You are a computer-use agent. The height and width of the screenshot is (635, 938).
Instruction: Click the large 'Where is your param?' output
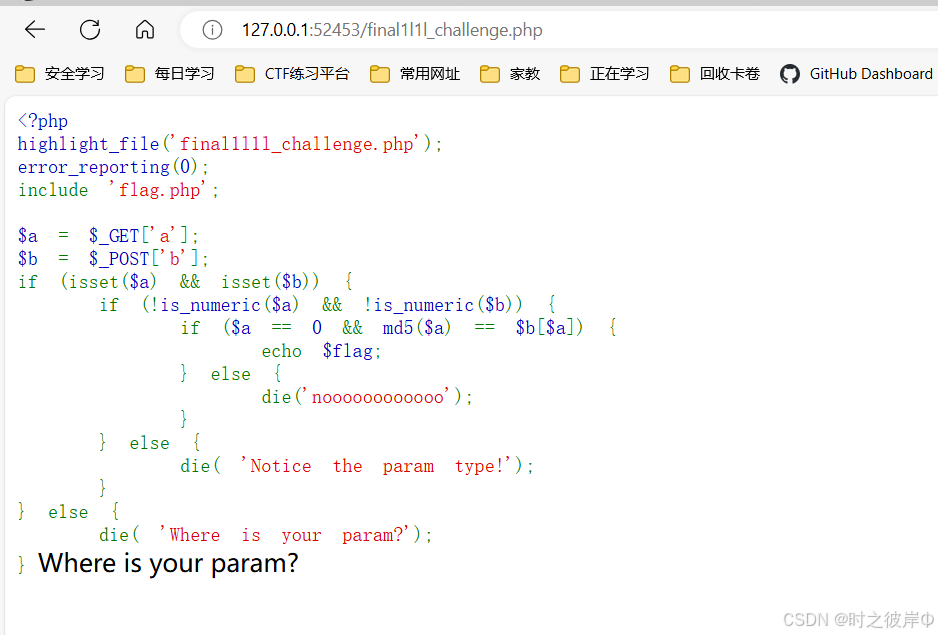[x=168, y=563]
